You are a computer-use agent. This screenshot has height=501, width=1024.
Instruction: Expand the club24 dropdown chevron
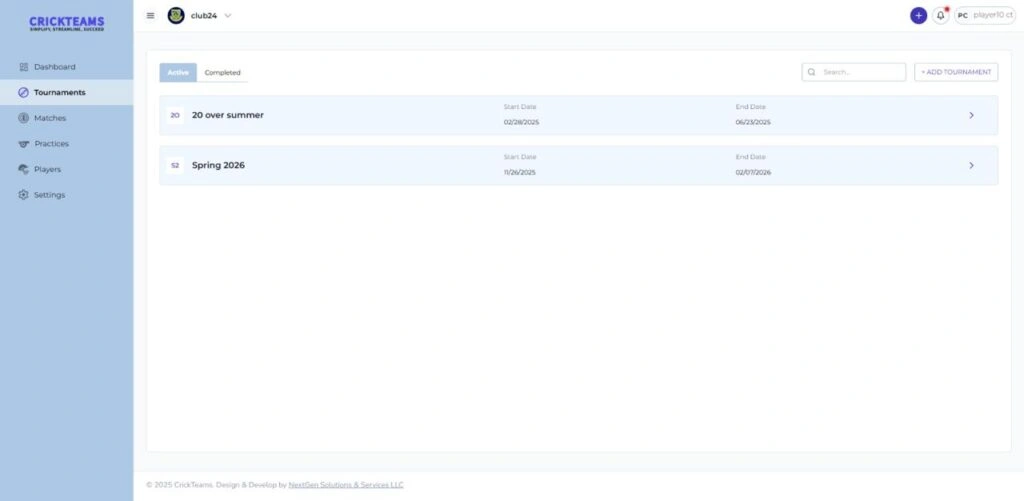pyautogui.click(x=228, y=16)
